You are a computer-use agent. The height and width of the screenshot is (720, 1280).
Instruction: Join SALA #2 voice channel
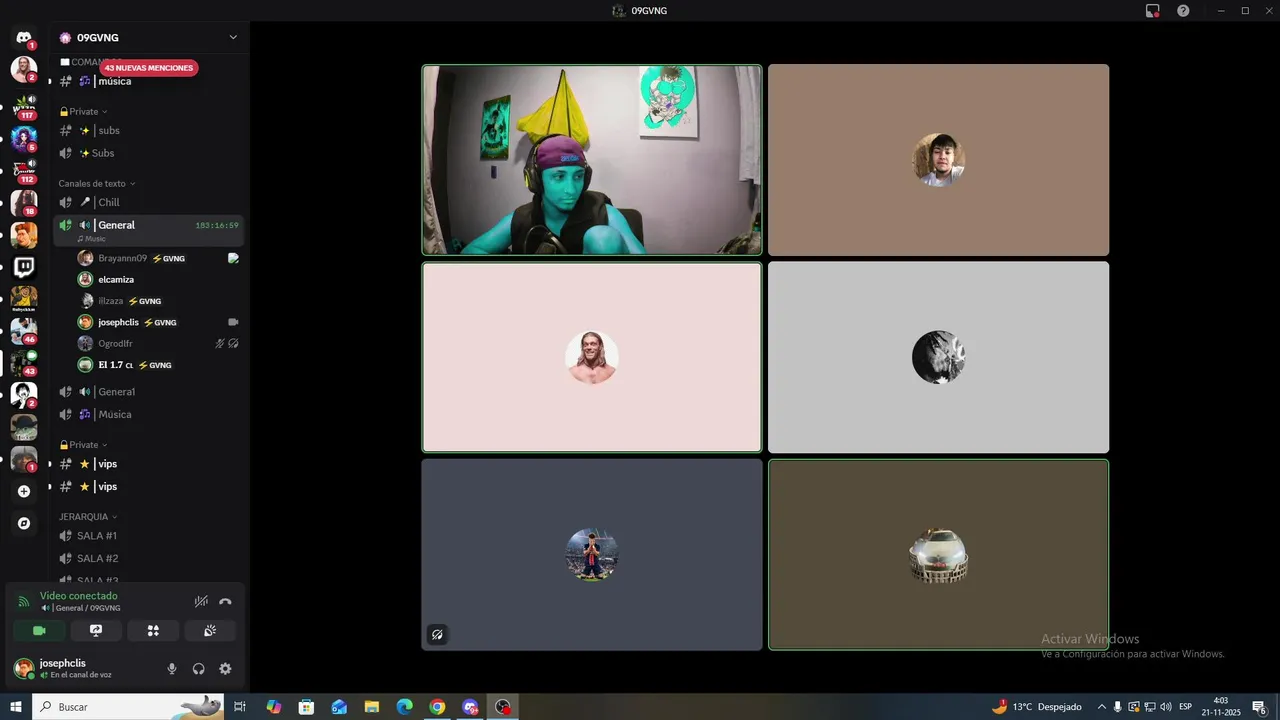tap(148, 558)
